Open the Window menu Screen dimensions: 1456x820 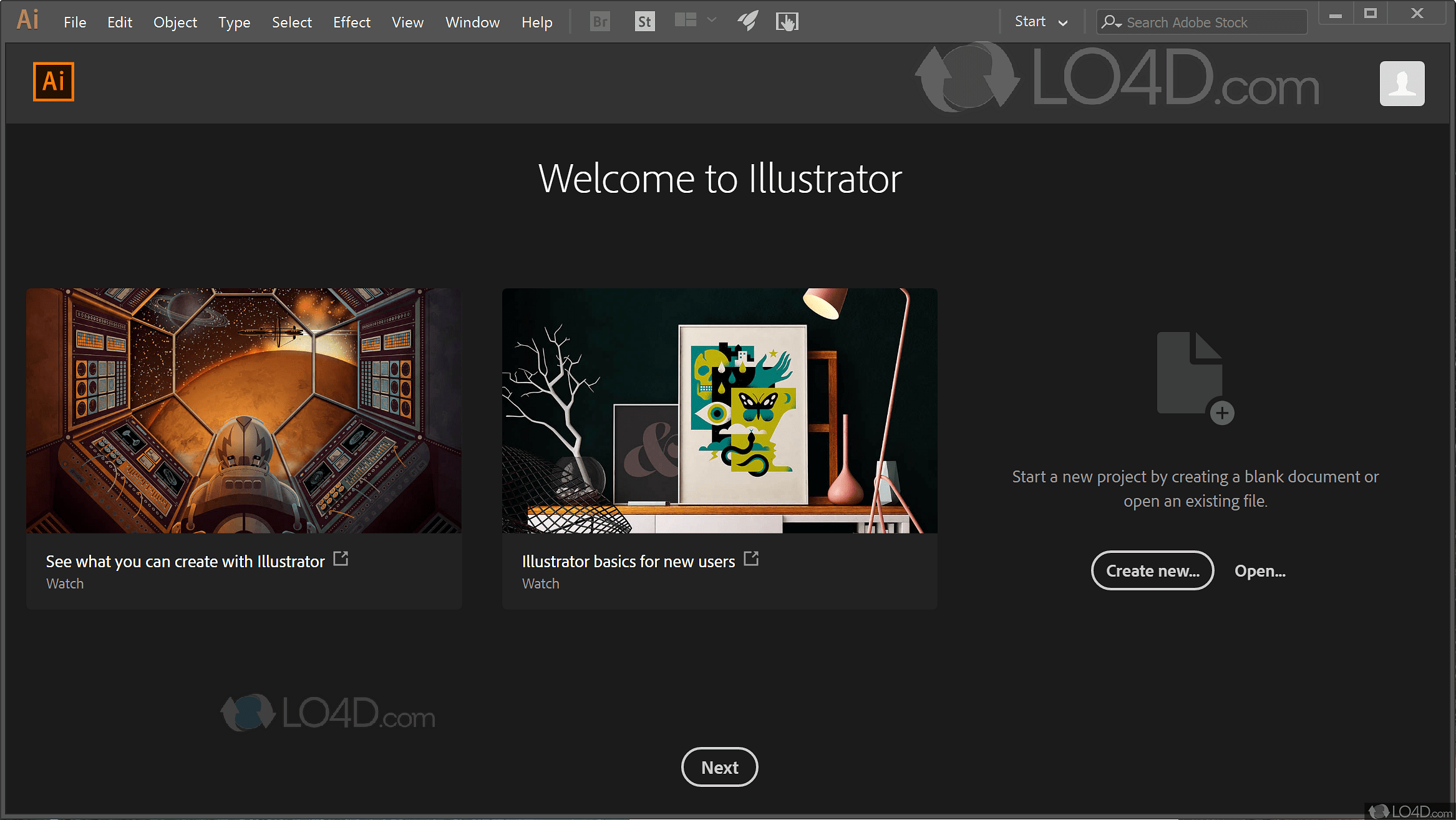click(472, 22)
